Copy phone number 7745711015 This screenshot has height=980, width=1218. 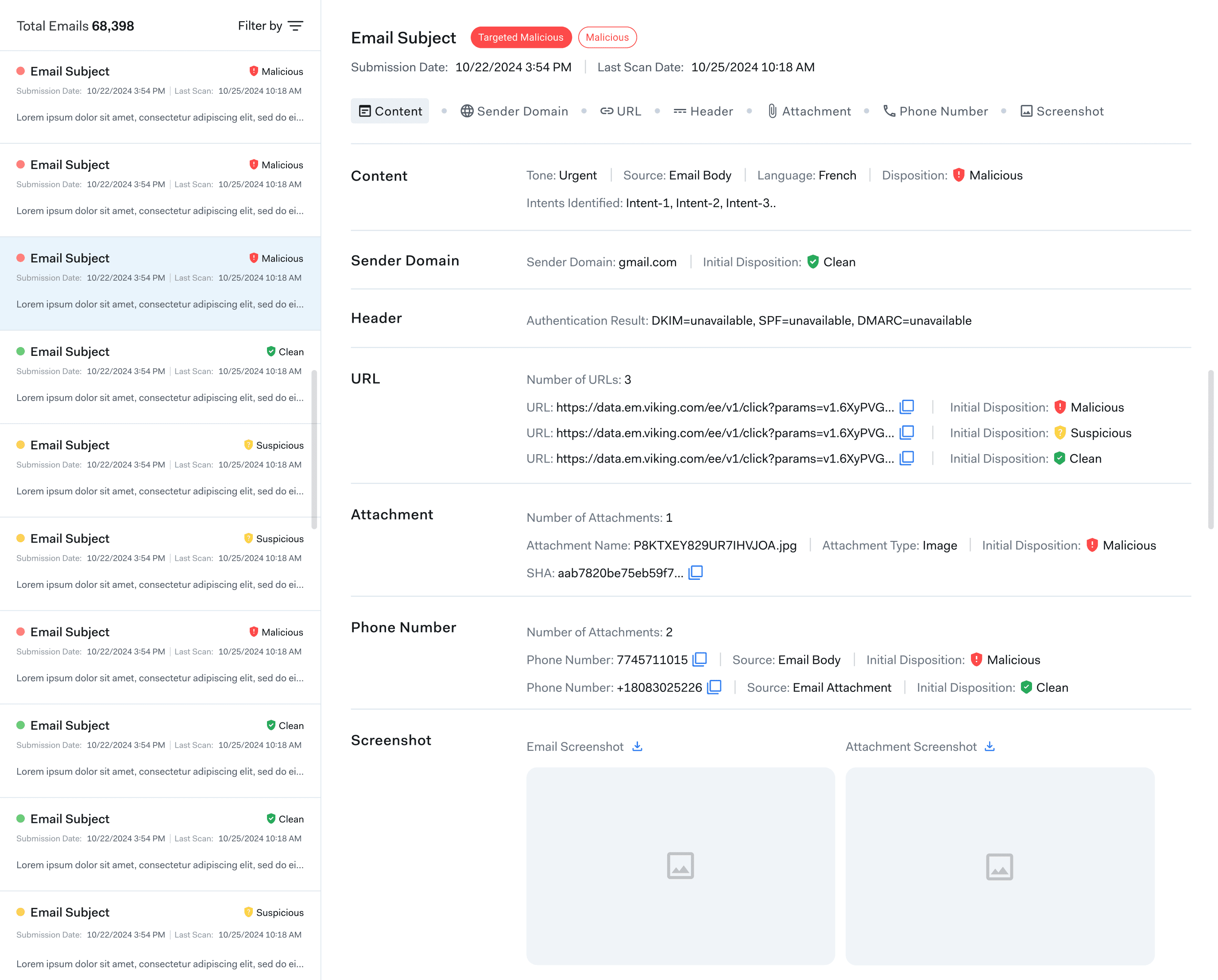pyautogui.click(x=700, y=659)
